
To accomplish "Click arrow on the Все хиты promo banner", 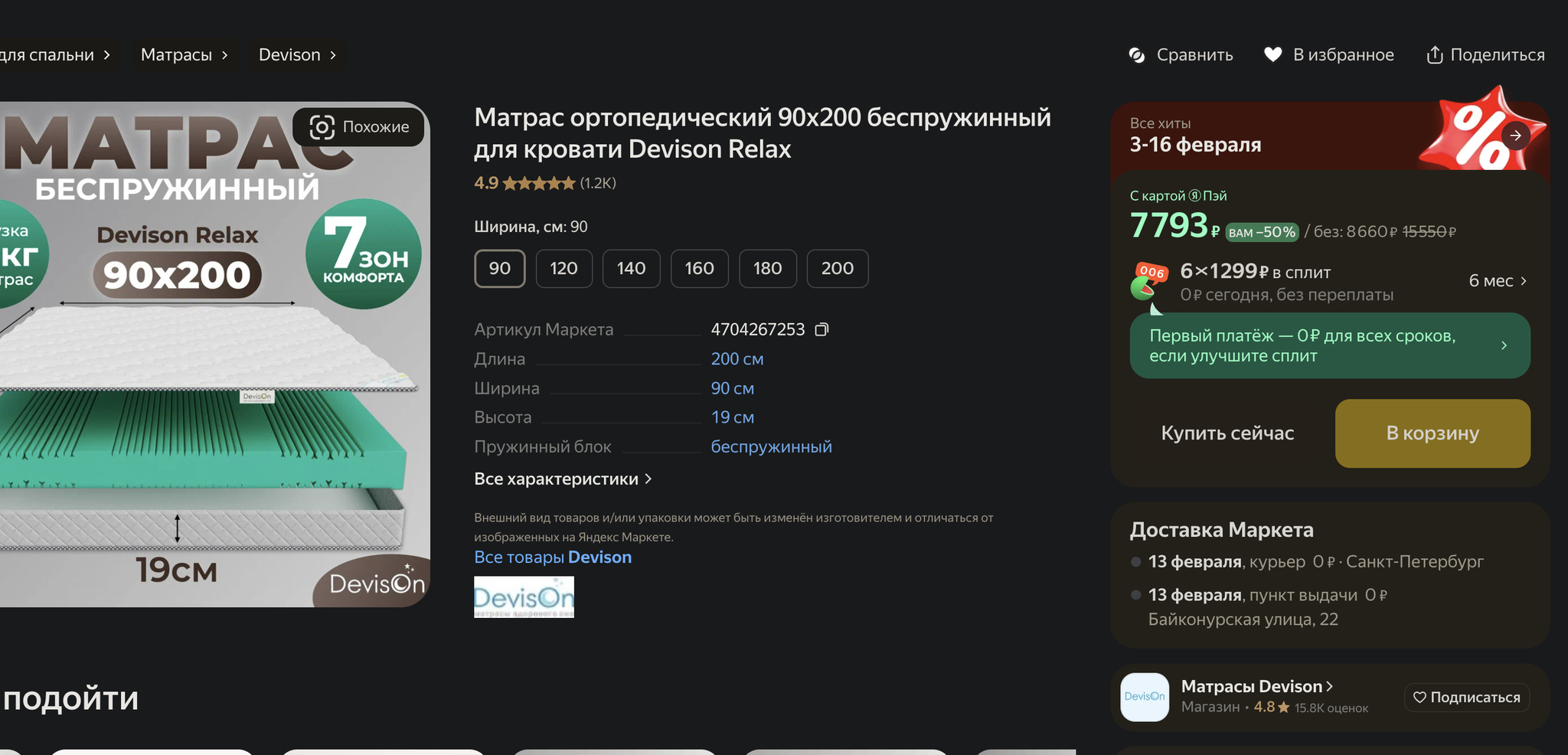I will (x=1515, y=136).
